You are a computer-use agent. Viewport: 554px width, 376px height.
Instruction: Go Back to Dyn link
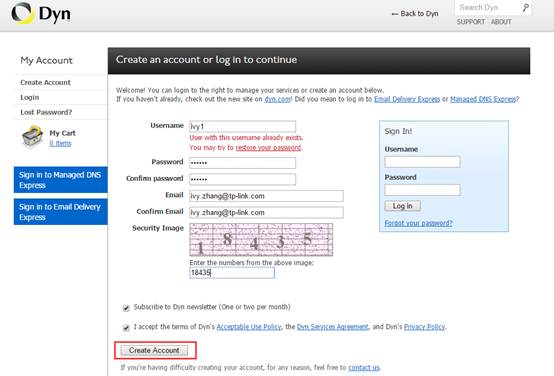pyautogui.click(x=415, y=13)
